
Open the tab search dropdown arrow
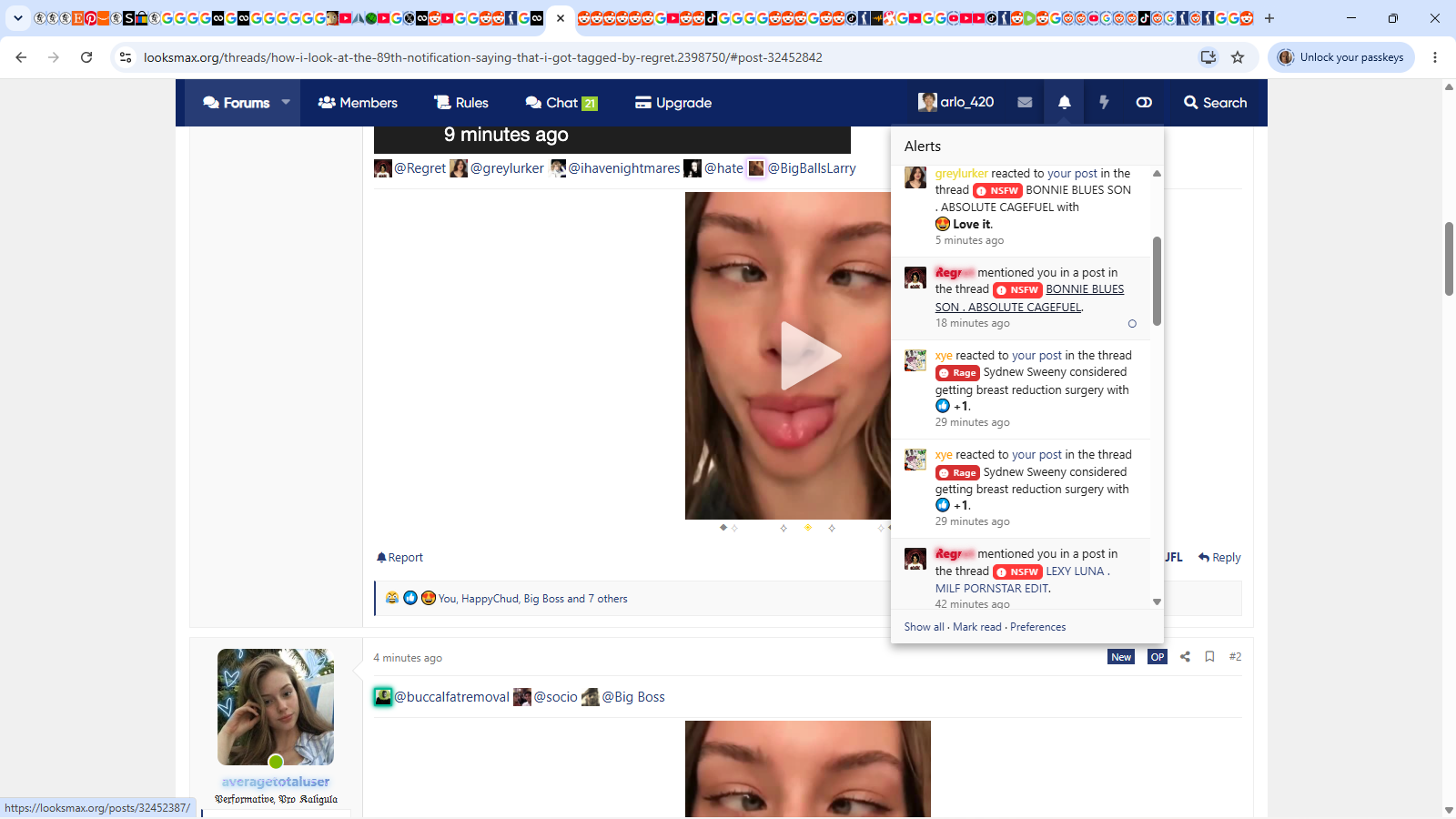pos(17,18)
